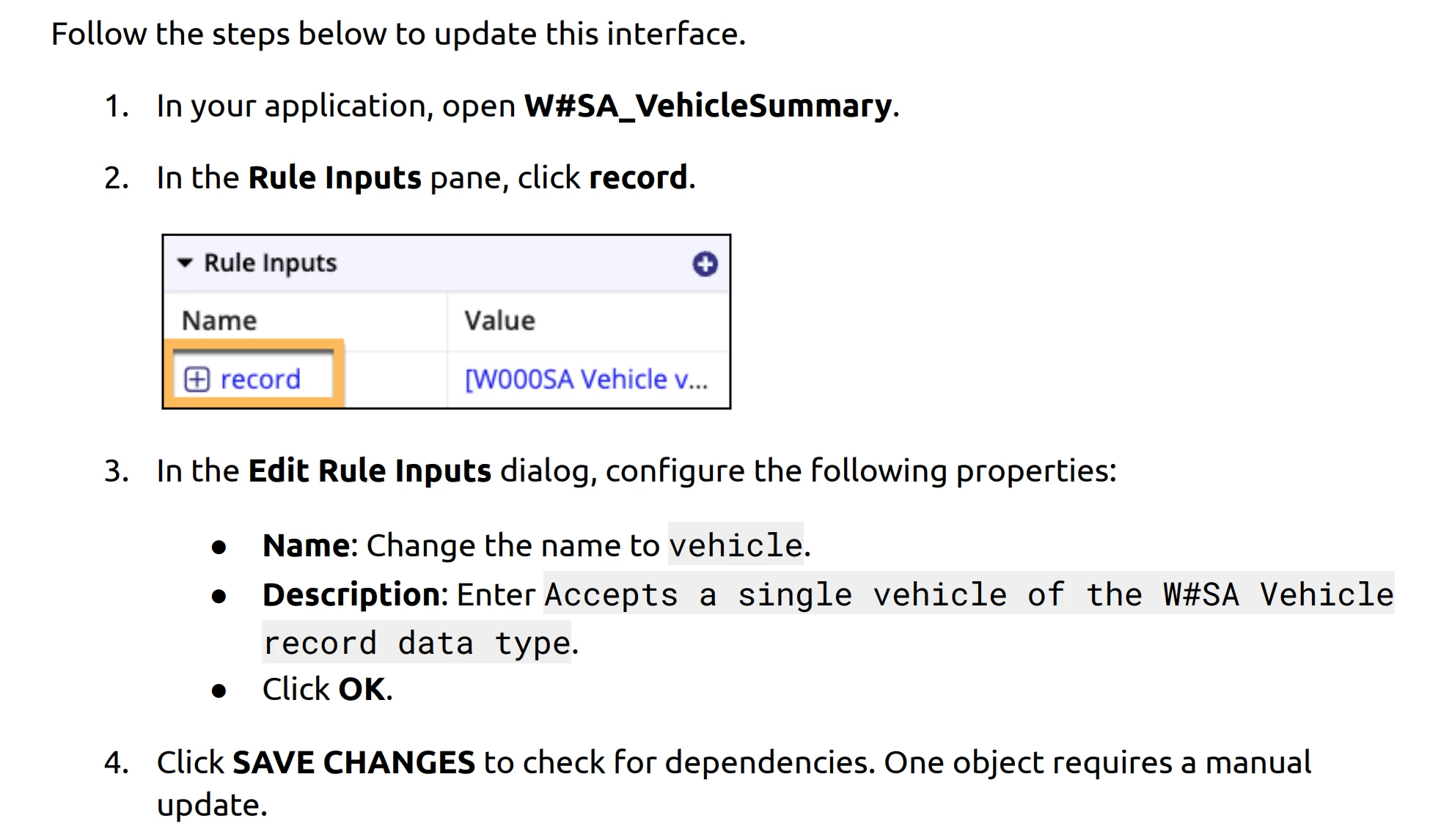1430x840 pixels.
Task: Open the [W000SA Vehicle v... value link
Action: (586, 379)
